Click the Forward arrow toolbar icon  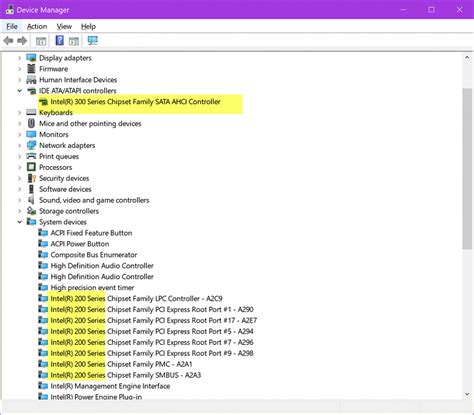[x=22, y=41]
